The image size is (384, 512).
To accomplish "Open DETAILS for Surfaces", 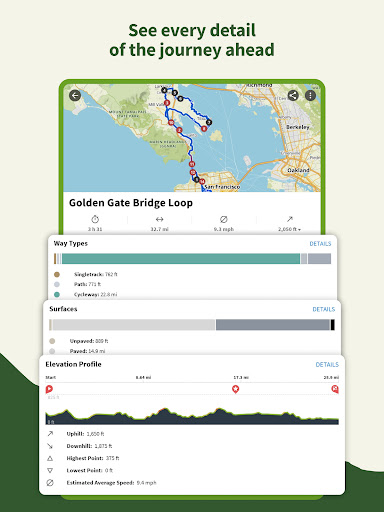I will (x=324, y=309).
